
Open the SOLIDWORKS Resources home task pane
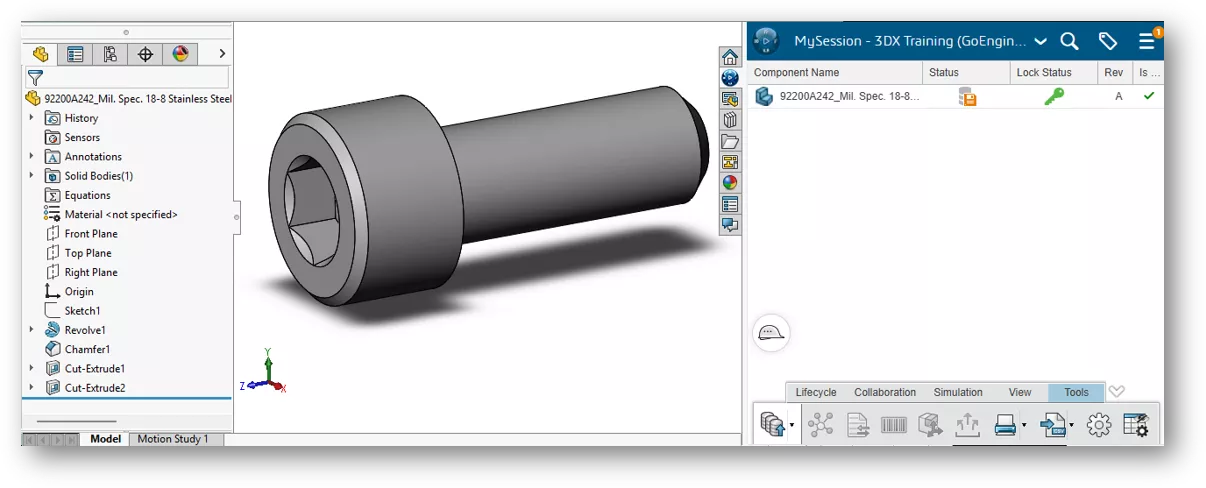tap(730, 57)
